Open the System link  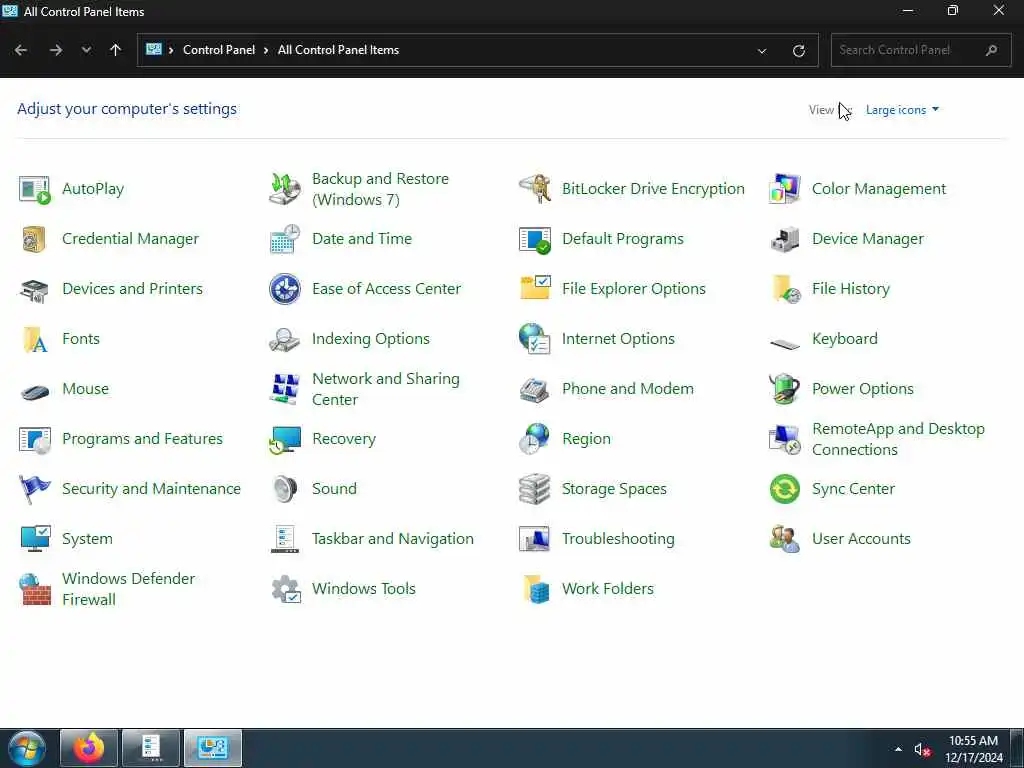click(88, 539)
